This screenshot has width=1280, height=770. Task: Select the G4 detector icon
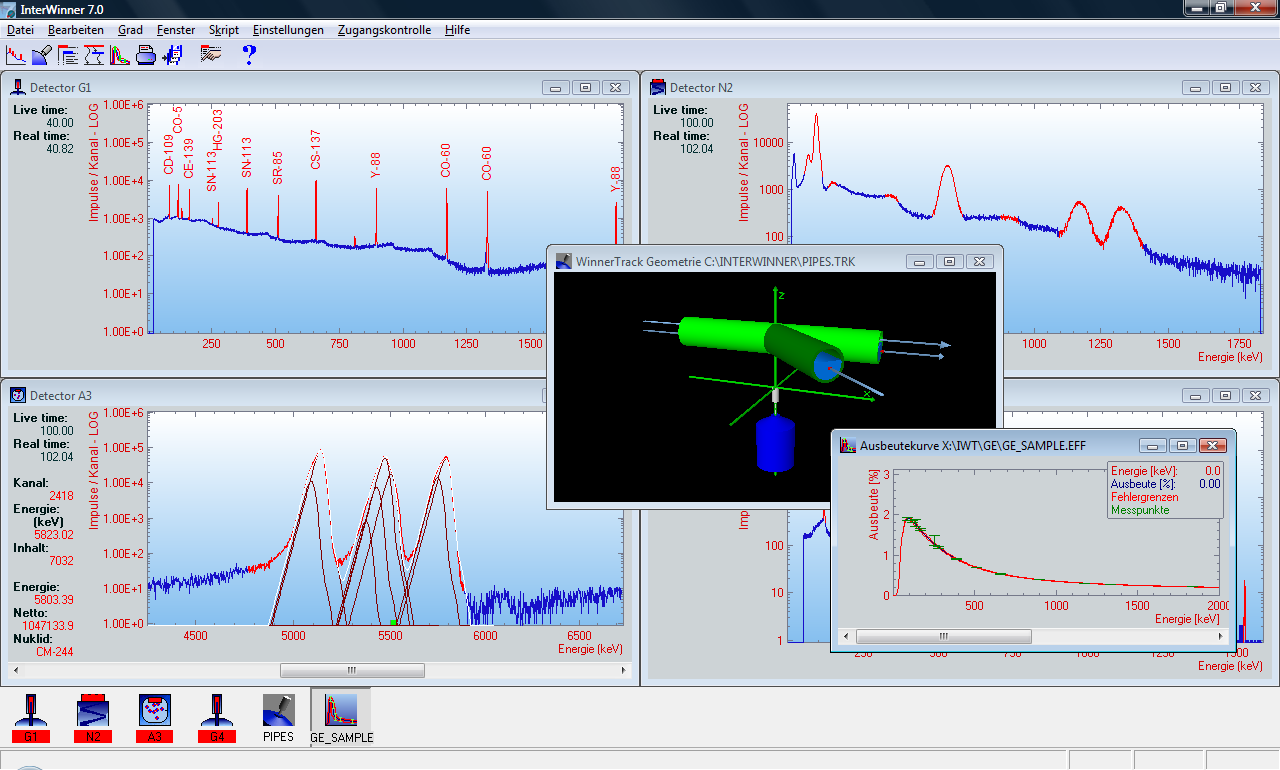pos(217,718)
